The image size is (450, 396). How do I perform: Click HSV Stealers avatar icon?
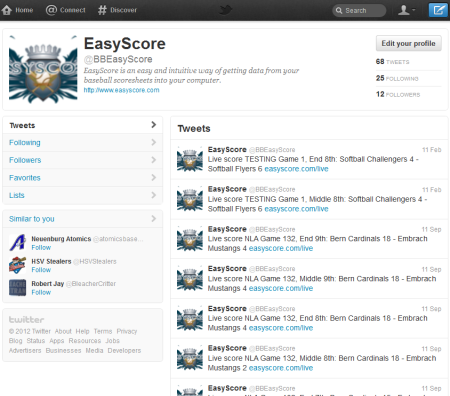pos(17,265)
